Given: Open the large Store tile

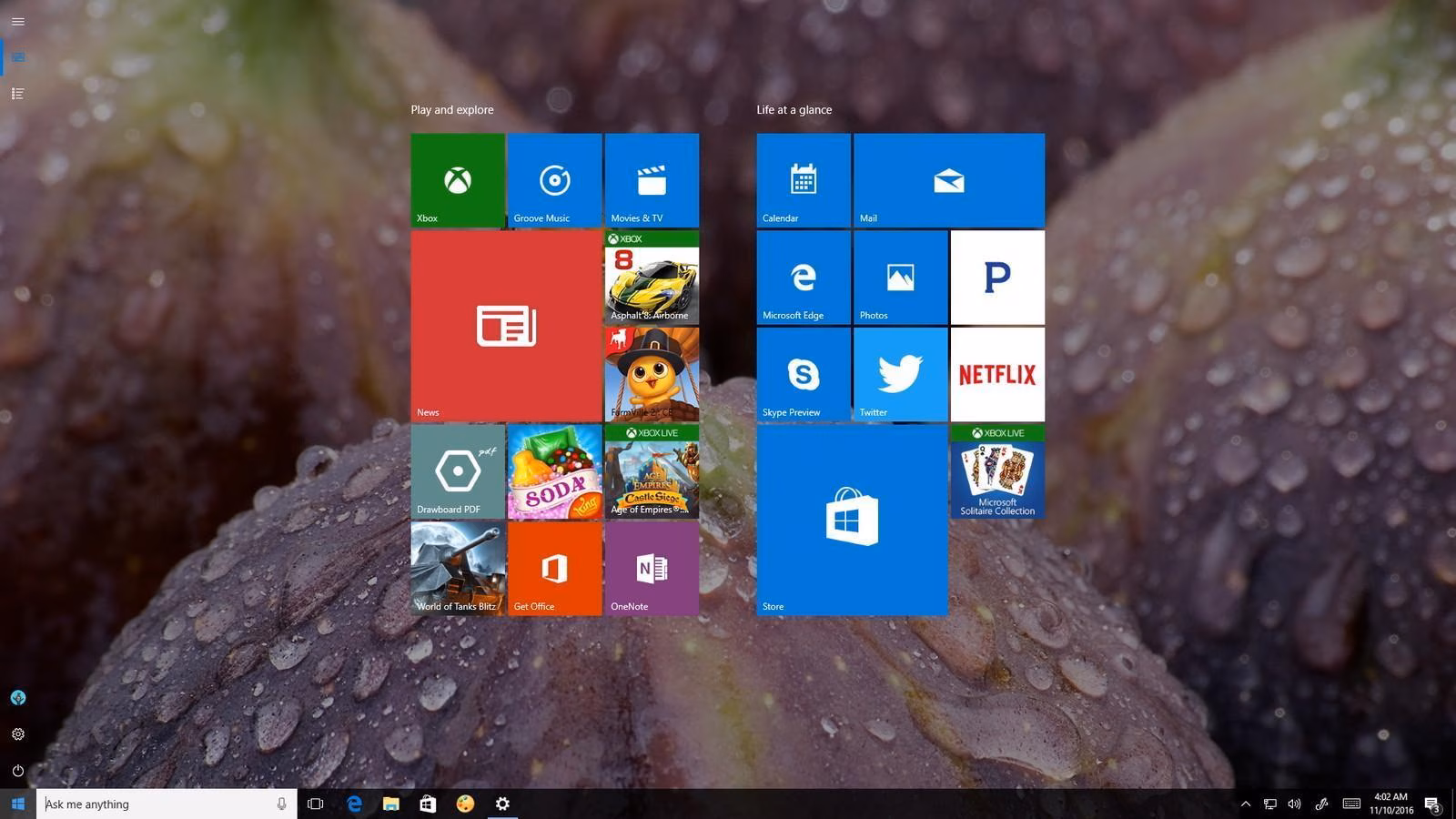Looking at the screenshot, I should point(852,521).
